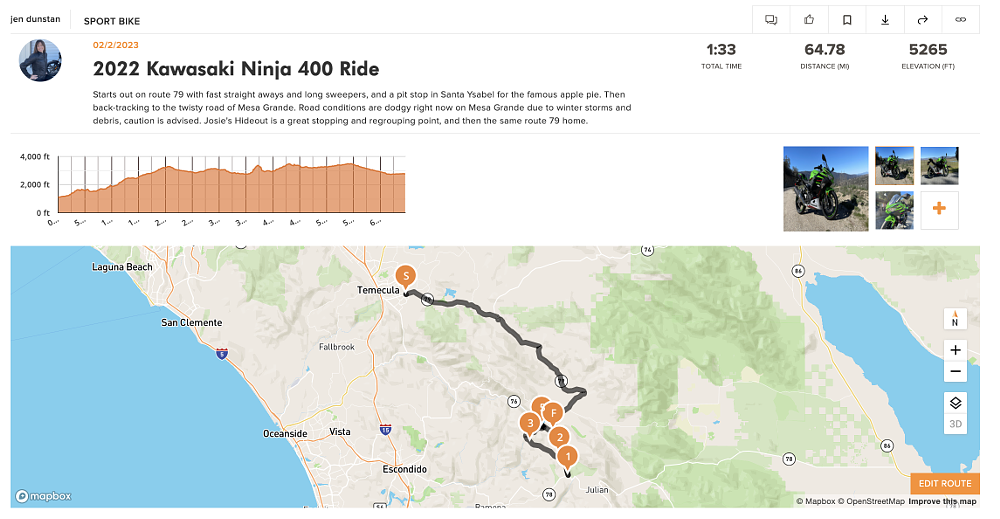Toggle the 3D map view
The height and width of the screenshot is (519, 1000).
coord(955,424)
